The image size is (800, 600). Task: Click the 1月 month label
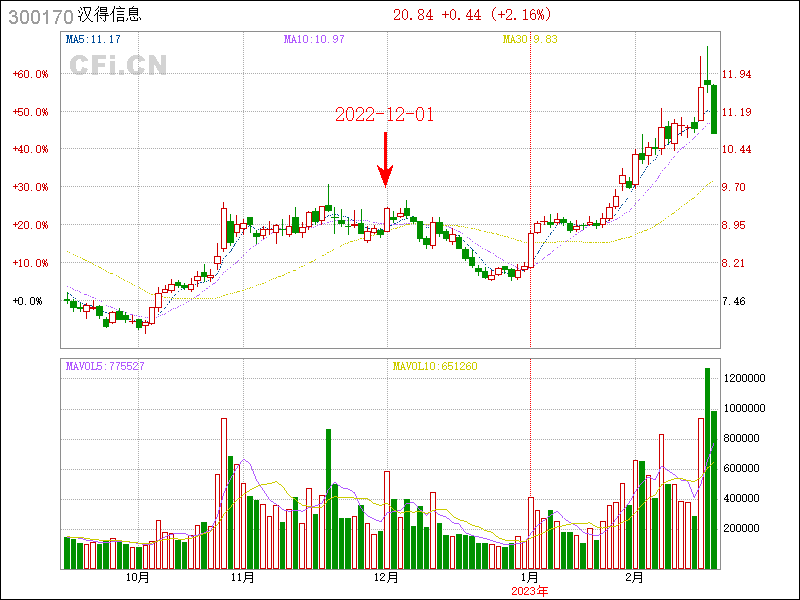point(530,578)
